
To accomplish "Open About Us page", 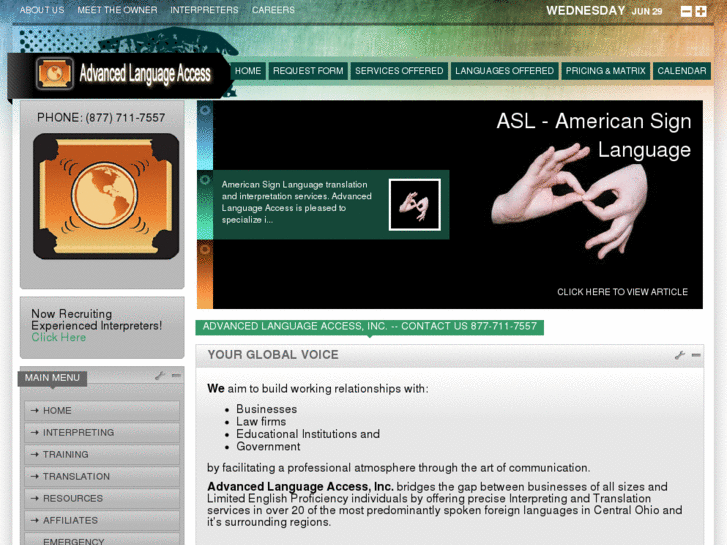I will click(x=42, y=10).
